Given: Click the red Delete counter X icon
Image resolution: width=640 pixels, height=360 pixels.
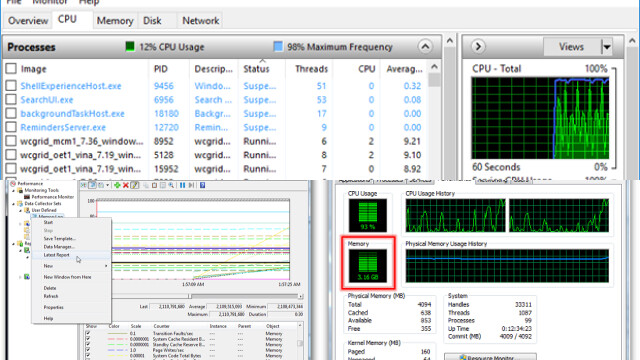Looking at the screenshot, I should tap(126, 185).
